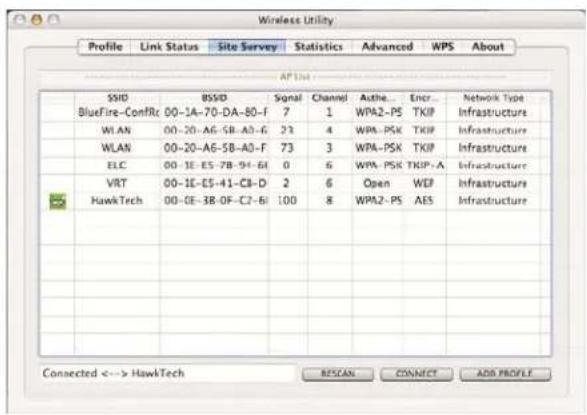The width and height of the screenshot is (587, 415).
Task: Click the ADD PROFILE button
Action: point(505,373)
